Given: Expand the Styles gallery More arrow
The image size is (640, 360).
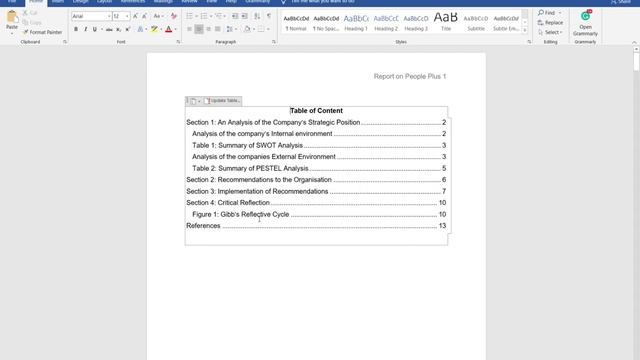Looking at the screenshot, I should 525,31.
